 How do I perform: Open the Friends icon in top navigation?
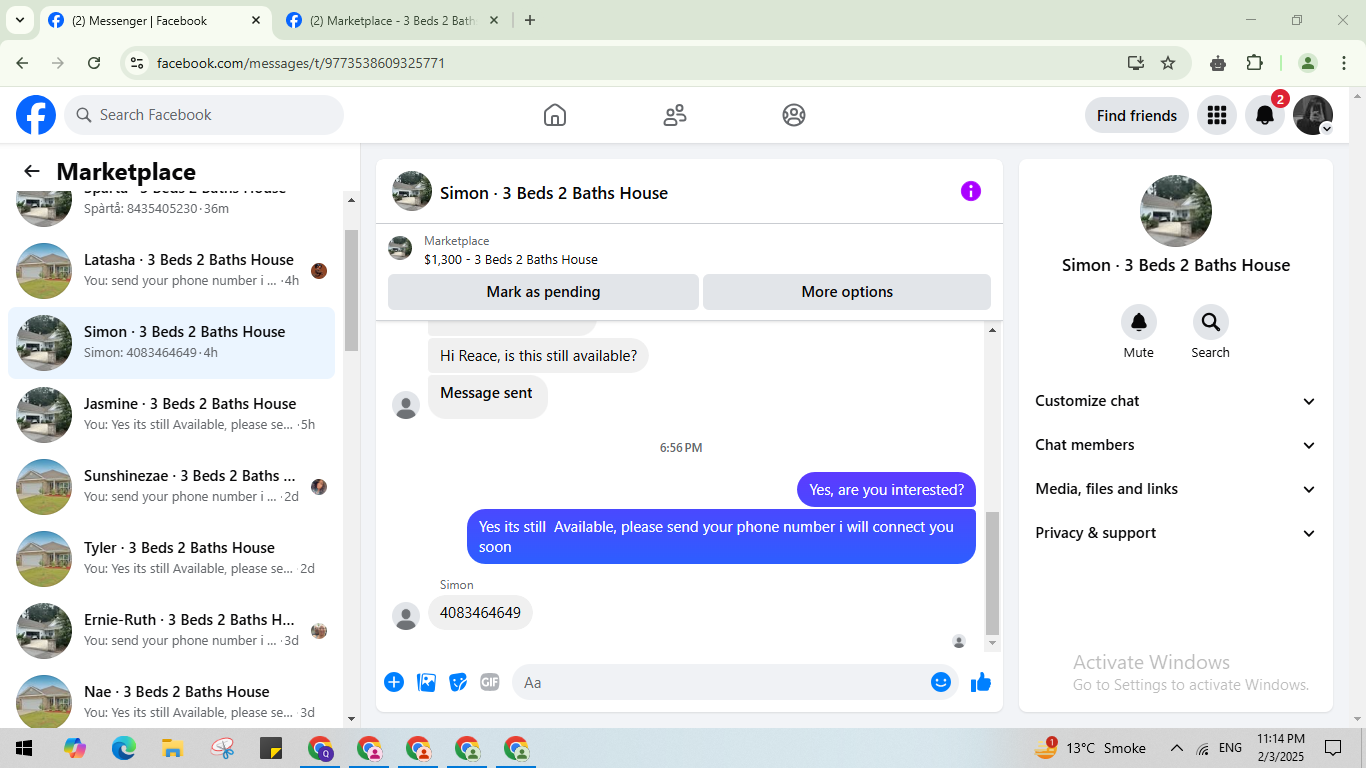(675, 115)
